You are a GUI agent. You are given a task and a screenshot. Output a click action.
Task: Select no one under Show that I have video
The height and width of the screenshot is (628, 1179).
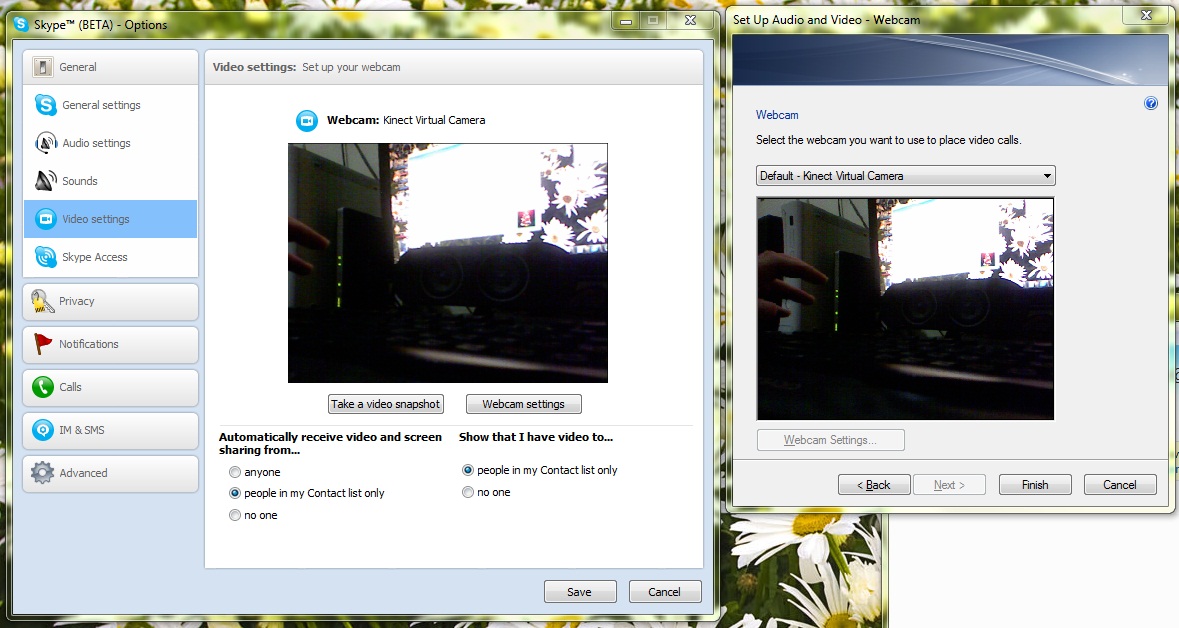468,493
